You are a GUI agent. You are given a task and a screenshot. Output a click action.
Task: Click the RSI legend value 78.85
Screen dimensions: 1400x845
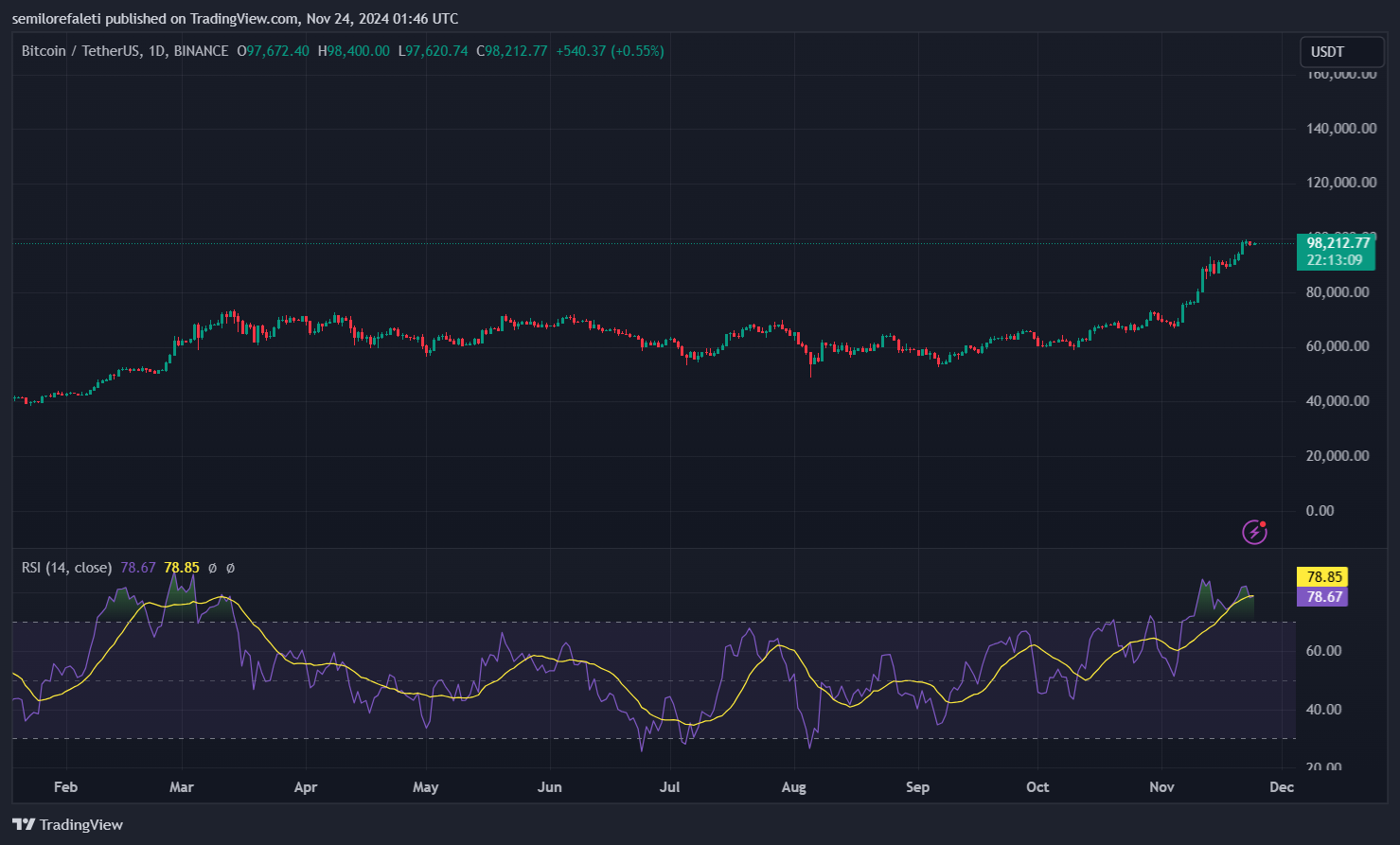pyautogui.click(x=182, y=568)
